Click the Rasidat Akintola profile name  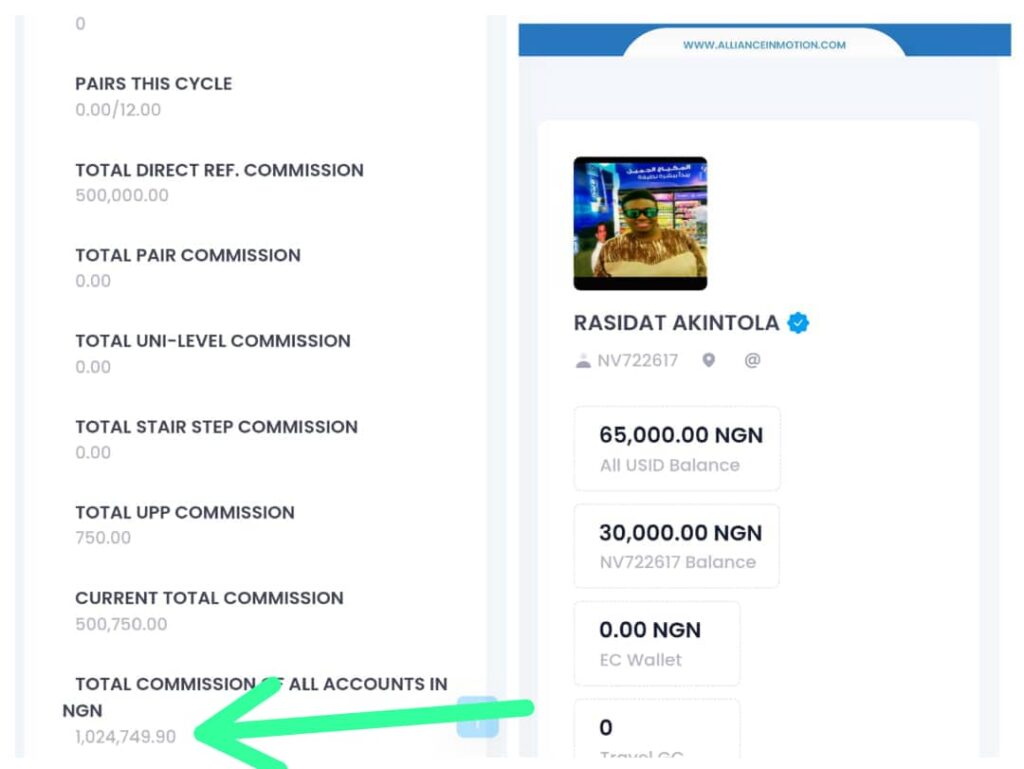(x=676, y=323)
